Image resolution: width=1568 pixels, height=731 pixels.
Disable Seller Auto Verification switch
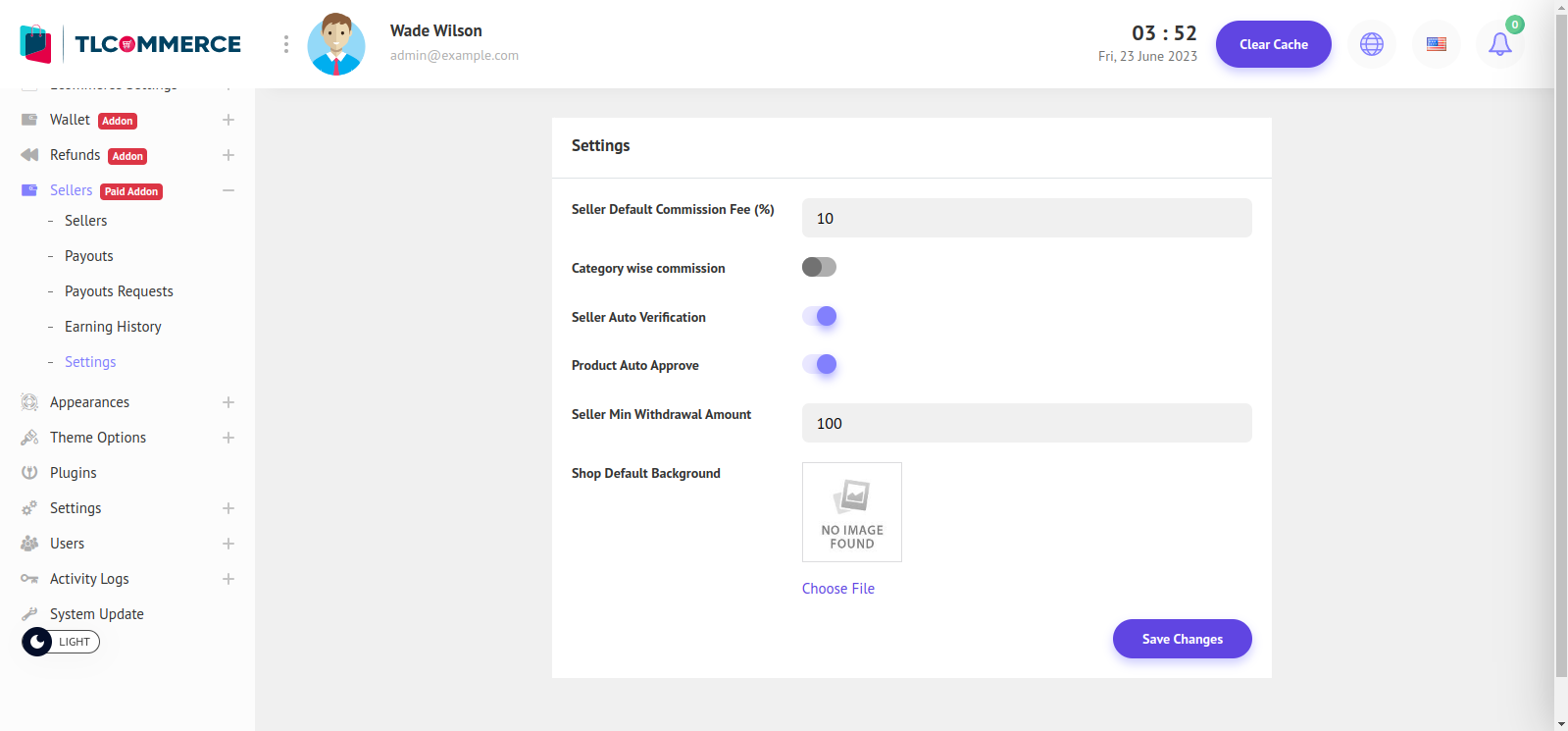point(819,316)
